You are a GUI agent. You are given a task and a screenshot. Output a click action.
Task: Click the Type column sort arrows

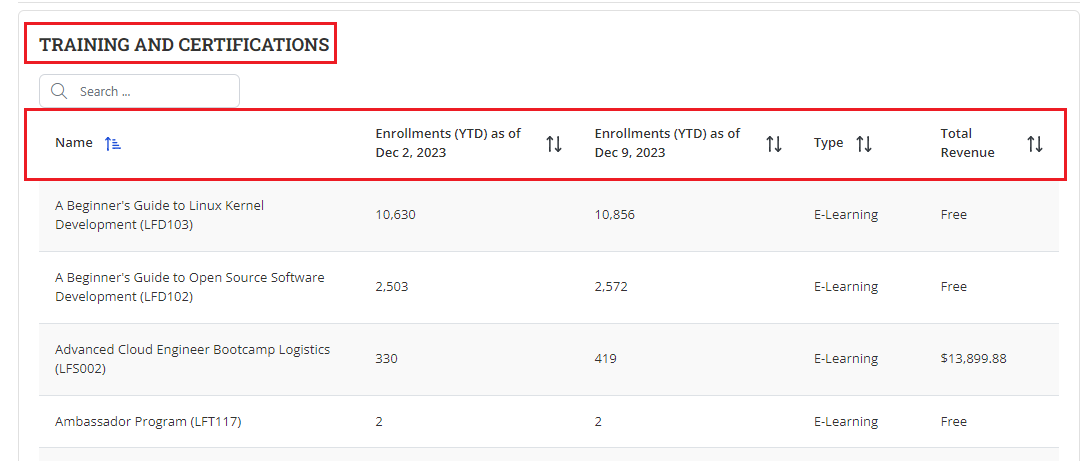864,144
